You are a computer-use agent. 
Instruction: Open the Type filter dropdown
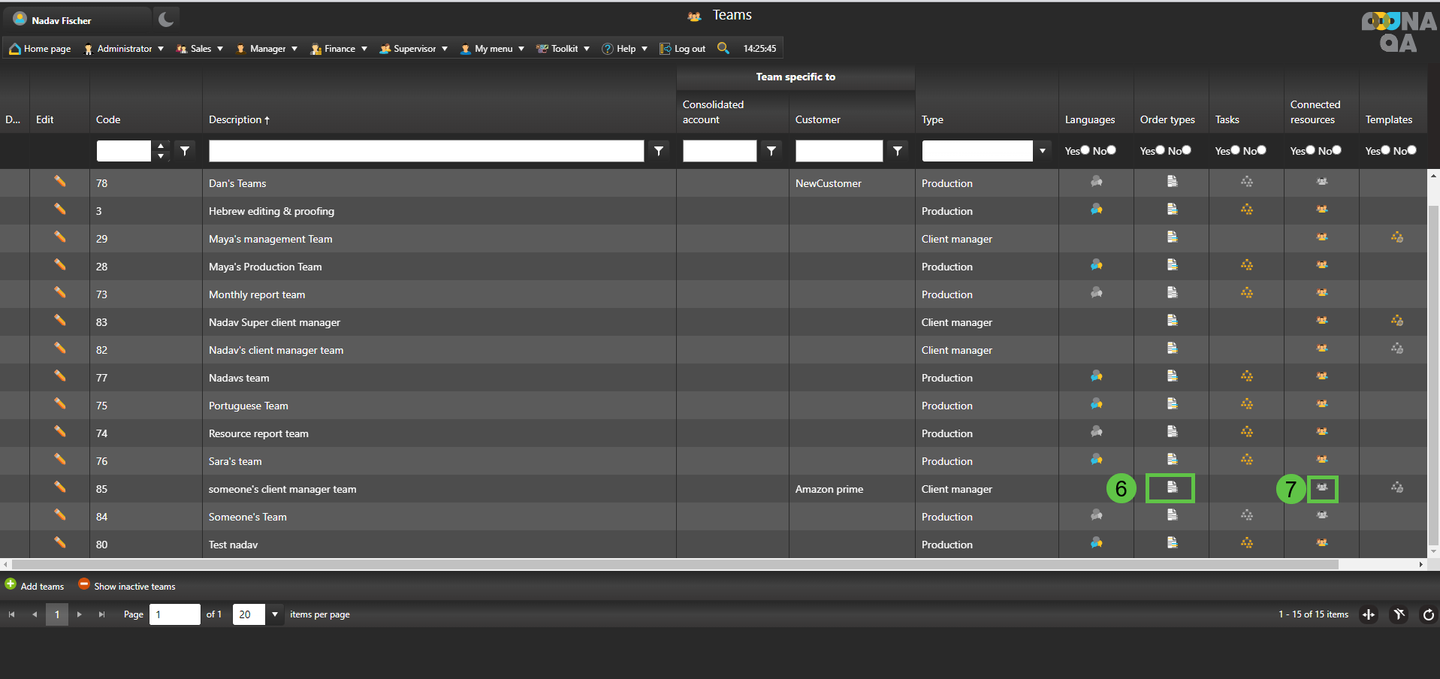pos(1043,151)
